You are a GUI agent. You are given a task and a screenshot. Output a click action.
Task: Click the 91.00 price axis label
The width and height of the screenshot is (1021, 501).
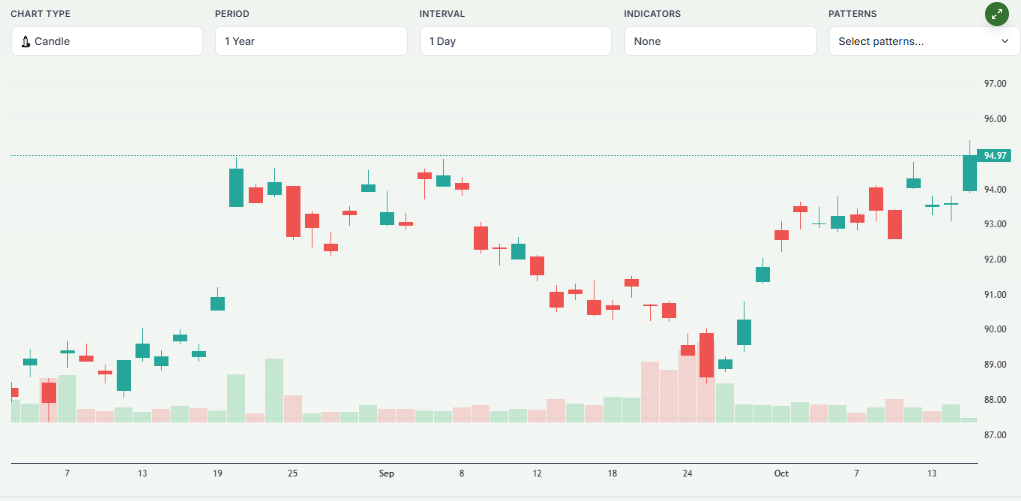(x=994, y=295)
